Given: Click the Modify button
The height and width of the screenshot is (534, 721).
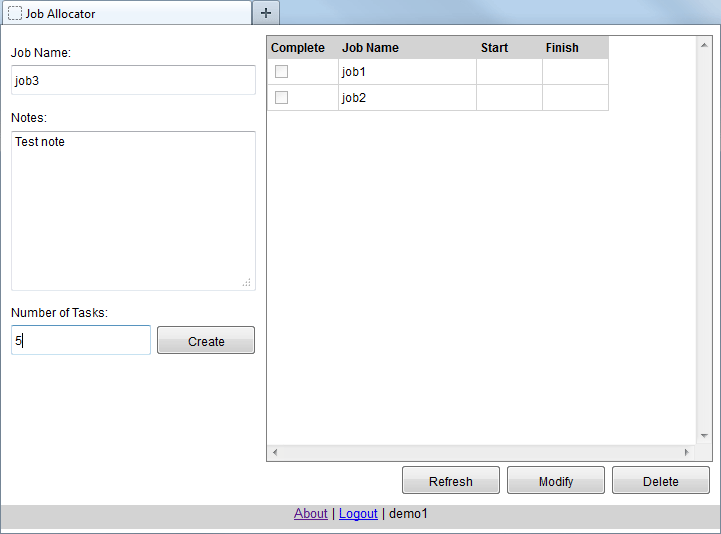Looking at the screenshot, I should point(555,481).
